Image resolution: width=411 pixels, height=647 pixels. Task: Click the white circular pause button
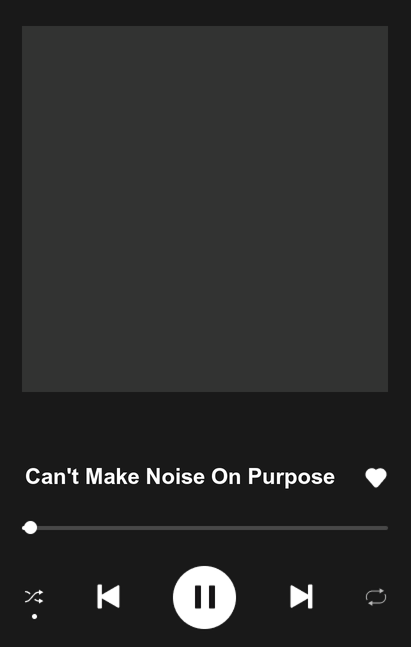coord(204,597)
